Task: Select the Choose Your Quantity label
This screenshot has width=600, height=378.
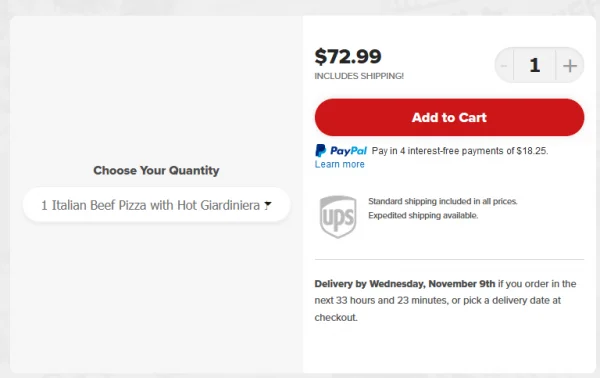Action: point(156,170)
